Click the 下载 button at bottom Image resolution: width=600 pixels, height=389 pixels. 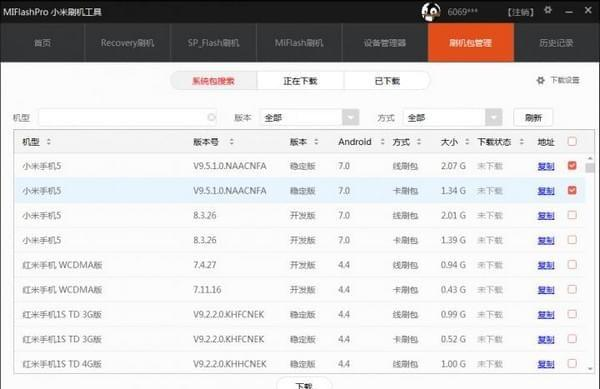tap(304, 384)
